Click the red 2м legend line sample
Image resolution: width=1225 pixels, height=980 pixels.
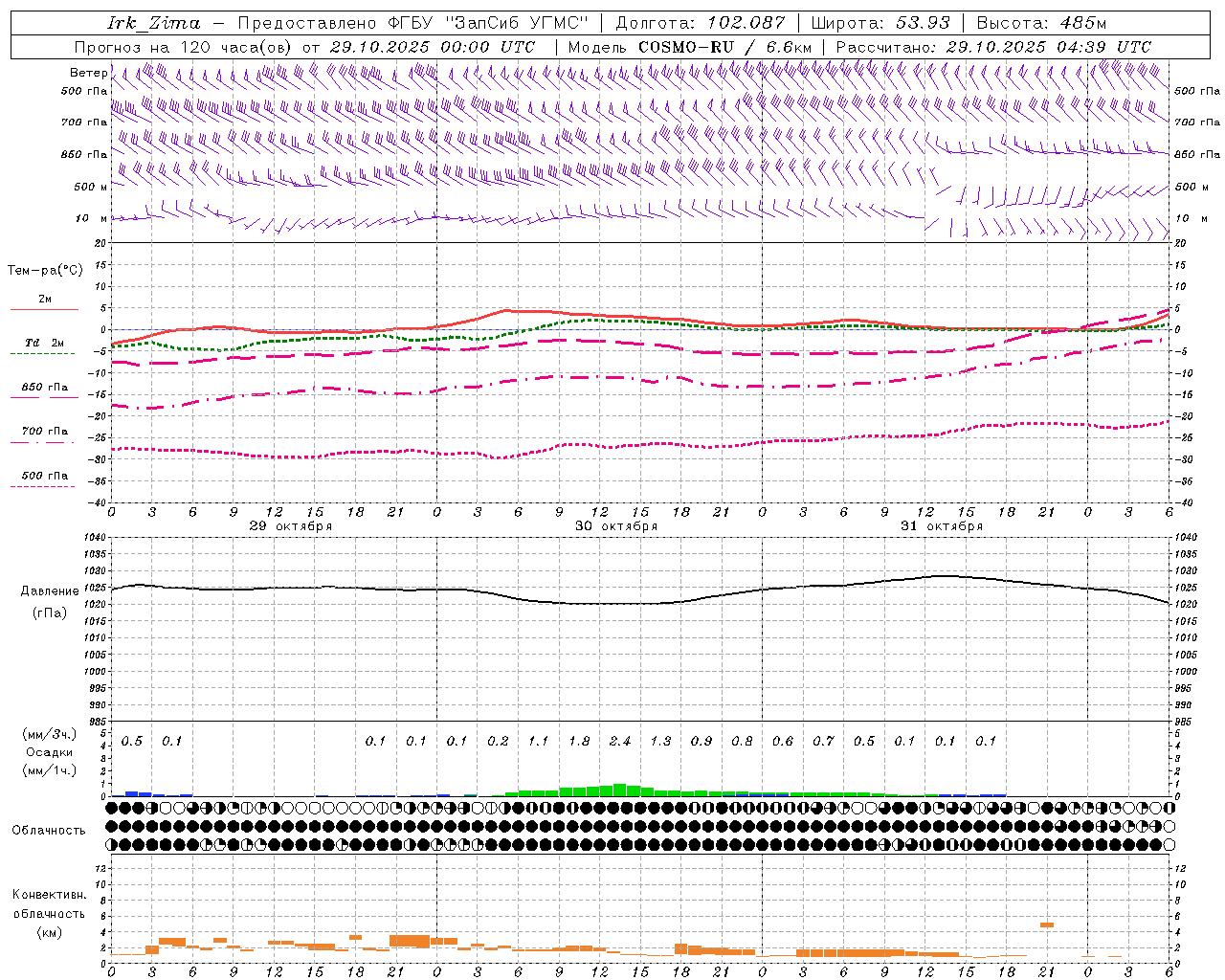pos(44,309)
